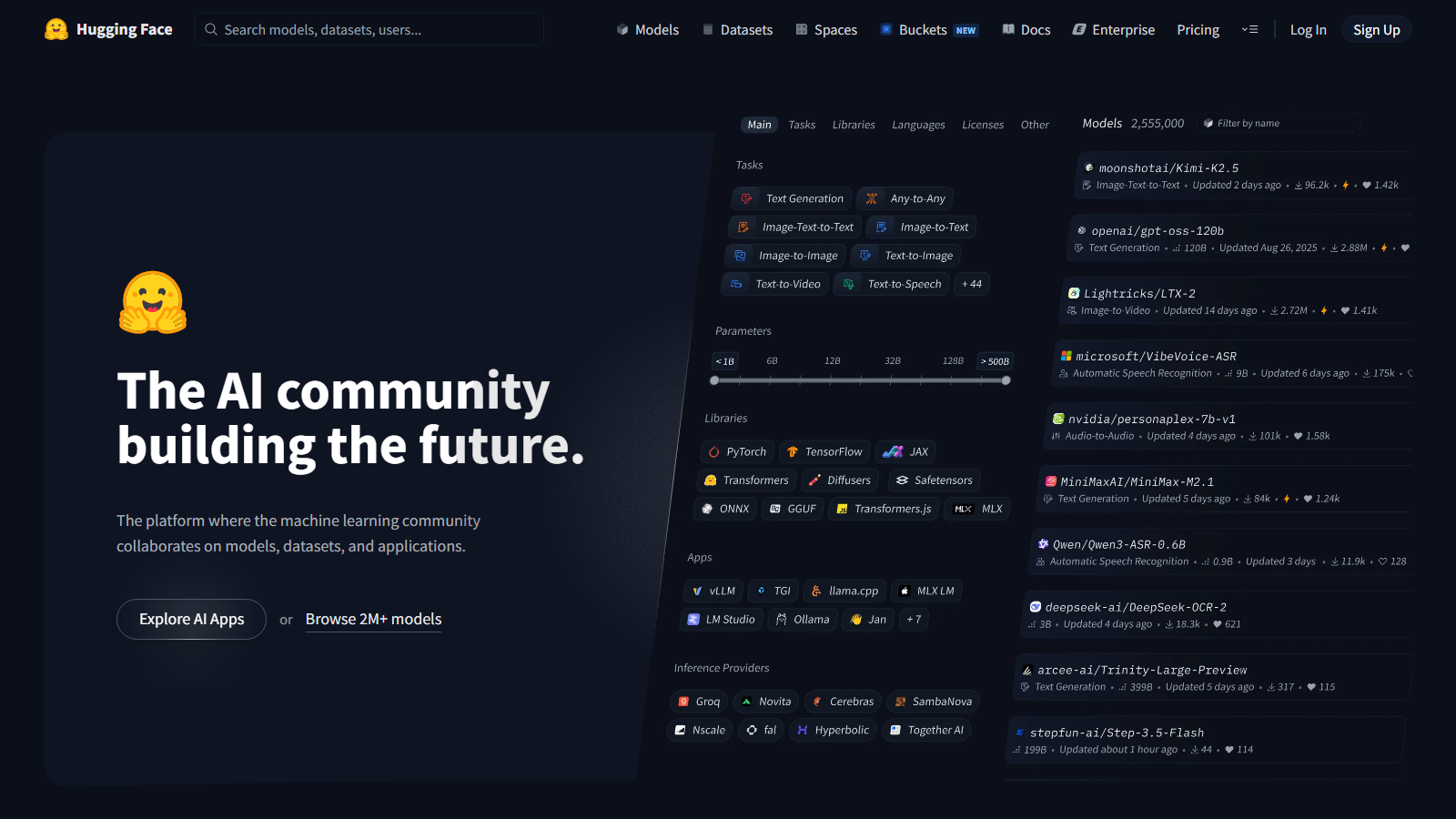
Task: Click the Groq provider icon
Action: pos(683,702)
